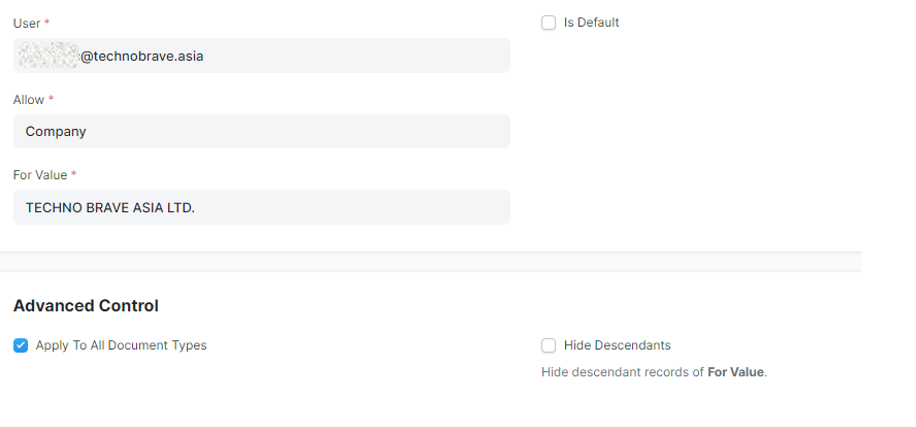Viewport: 916px width, 427px height.
Task: Click the red asterisk beside User
Action: click(47, 23)
